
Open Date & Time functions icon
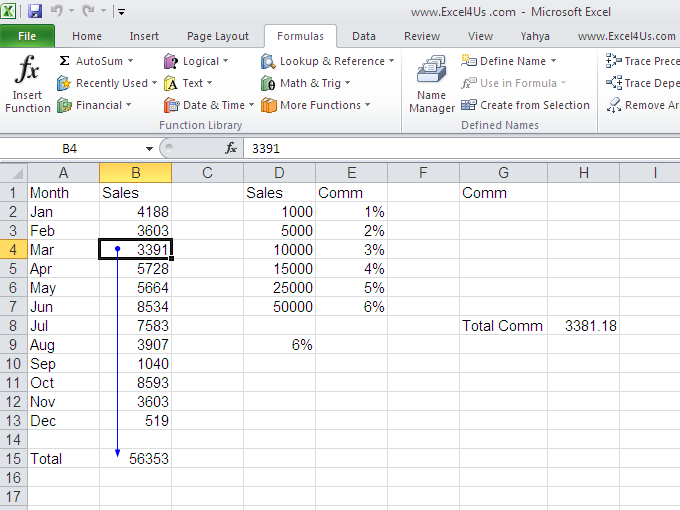171,105
